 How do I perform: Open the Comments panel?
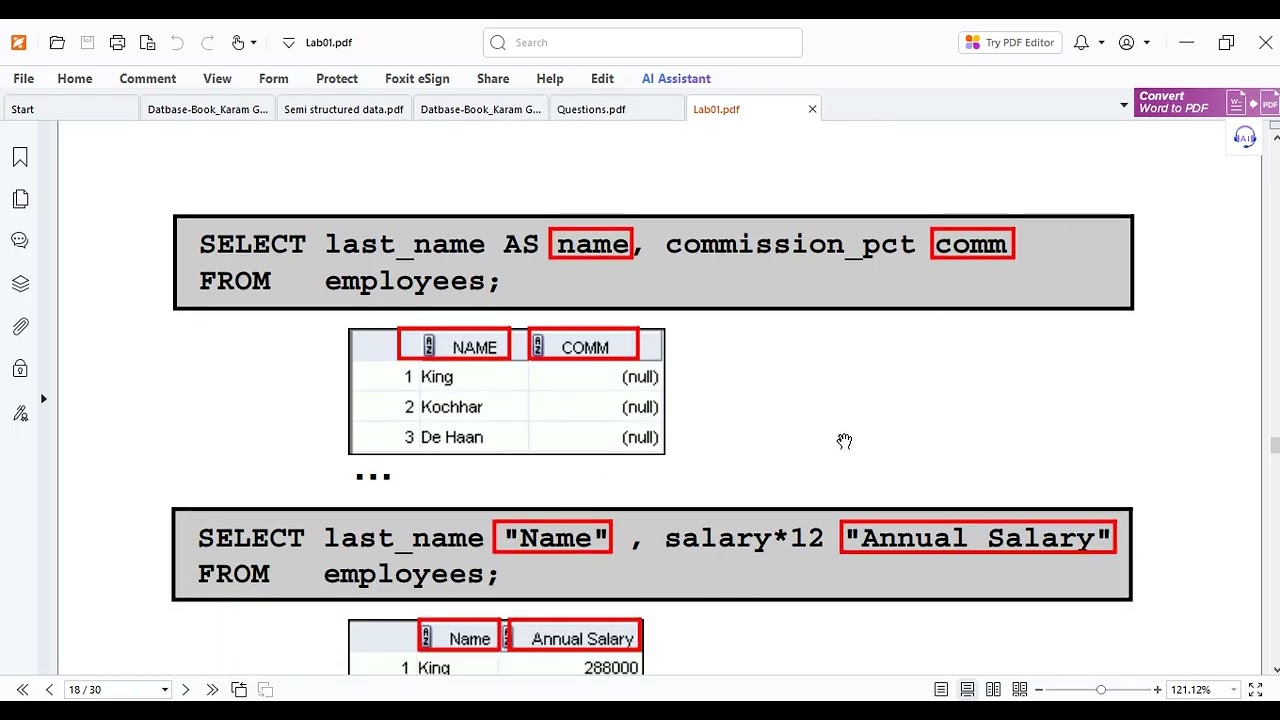click(x=20, y=241)
